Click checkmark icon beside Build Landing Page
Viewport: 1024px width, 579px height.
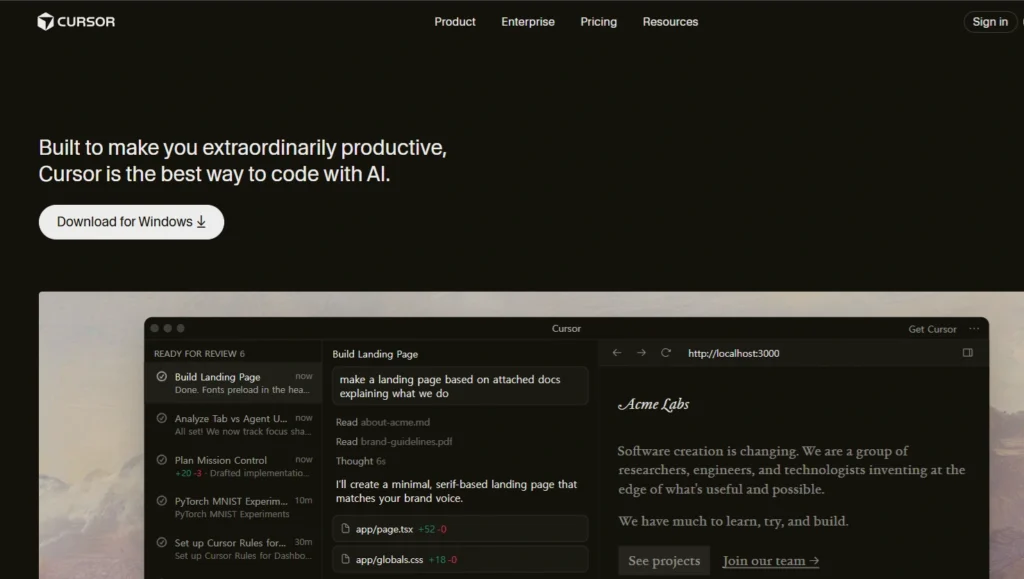(161, 377)
